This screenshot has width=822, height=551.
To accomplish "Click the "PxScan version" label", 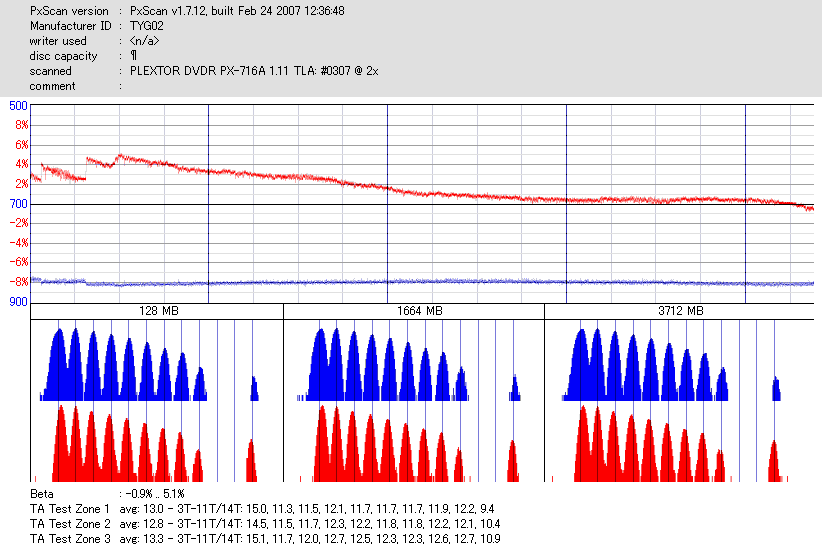I will point(69,11).
